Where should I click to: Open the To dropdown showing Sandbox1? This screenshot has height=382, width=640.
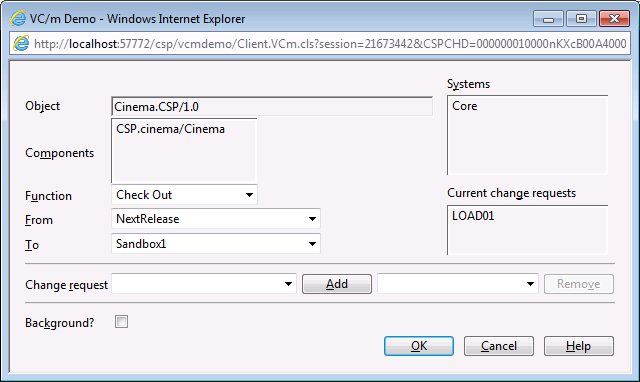(x=216, y=244)
